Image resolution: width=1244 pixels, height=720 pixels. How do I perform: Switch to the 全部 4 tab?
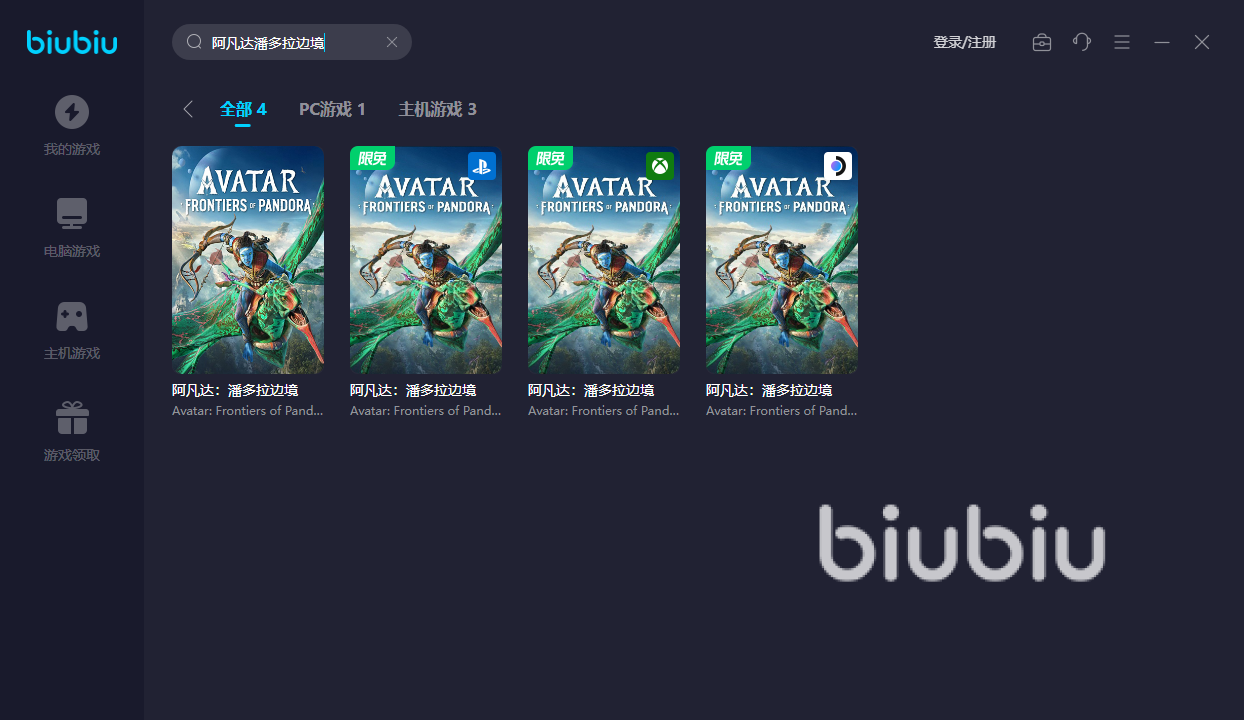[x=243, y=109]
